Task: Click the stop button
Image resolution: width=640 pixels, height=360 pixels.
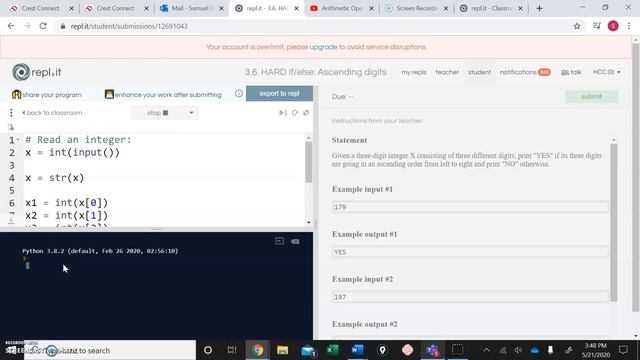Action: click(158, 113)
